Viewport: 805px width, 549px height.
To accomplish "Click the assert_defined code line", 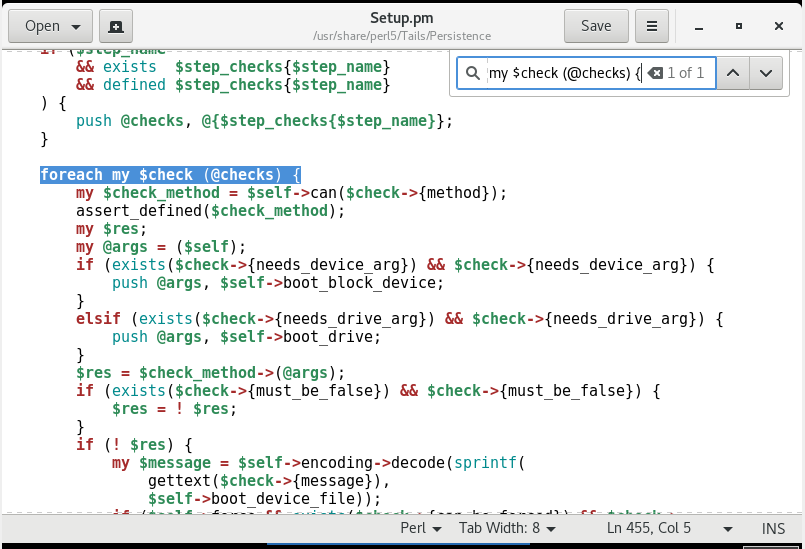I will tap(209, 211).
